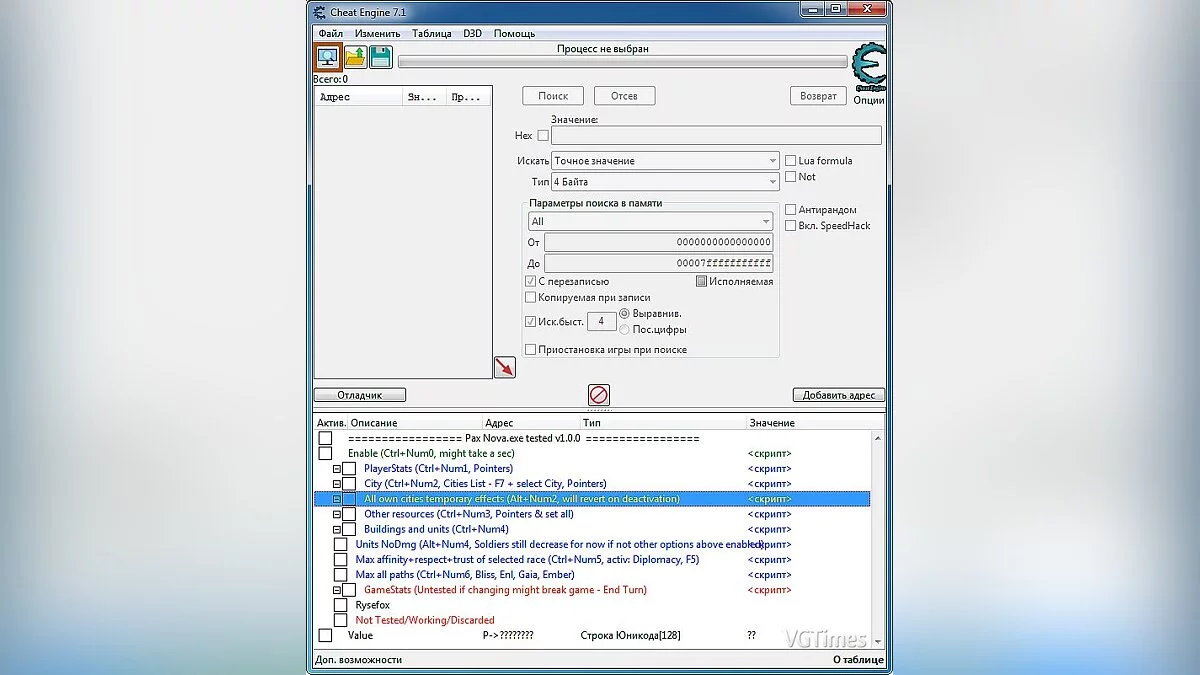Toggle the Hex checkbox
This screenshot has height=675, width=1200.
coord(543,135)
